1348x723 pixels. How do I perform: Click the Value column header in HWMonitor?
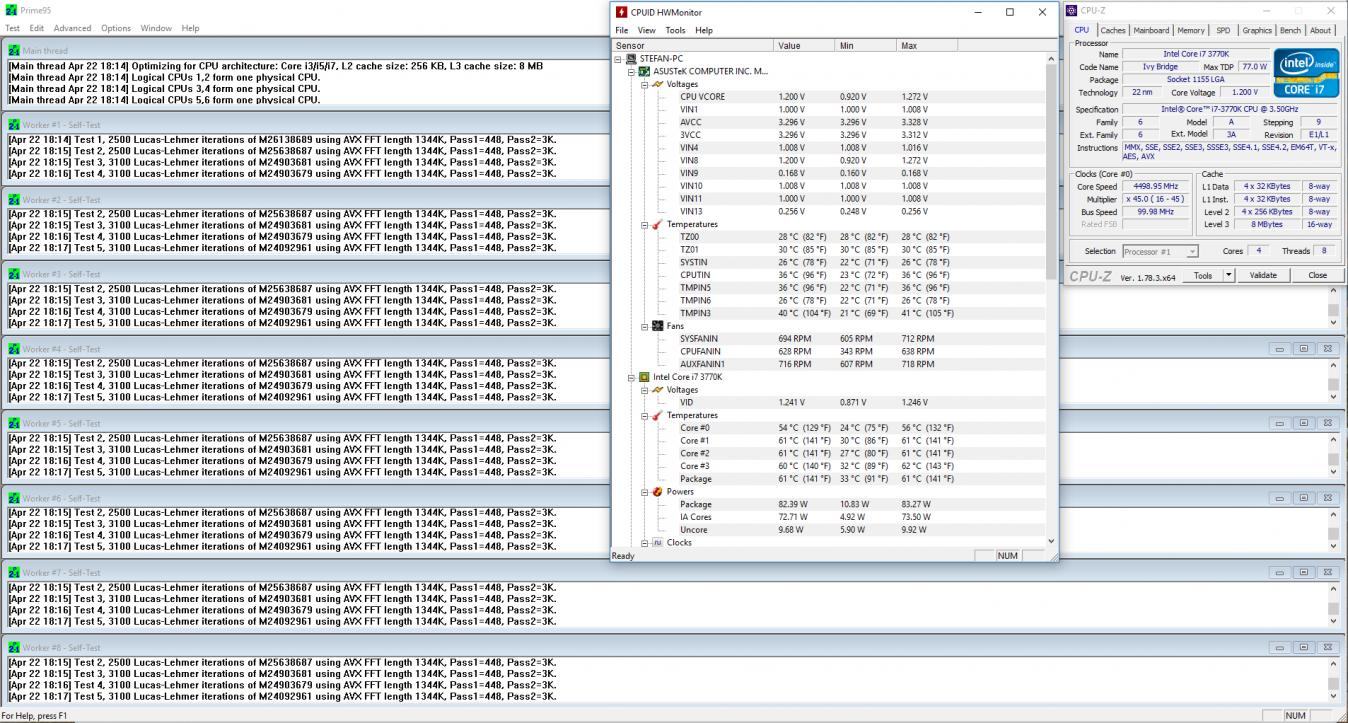pos(804,45)
